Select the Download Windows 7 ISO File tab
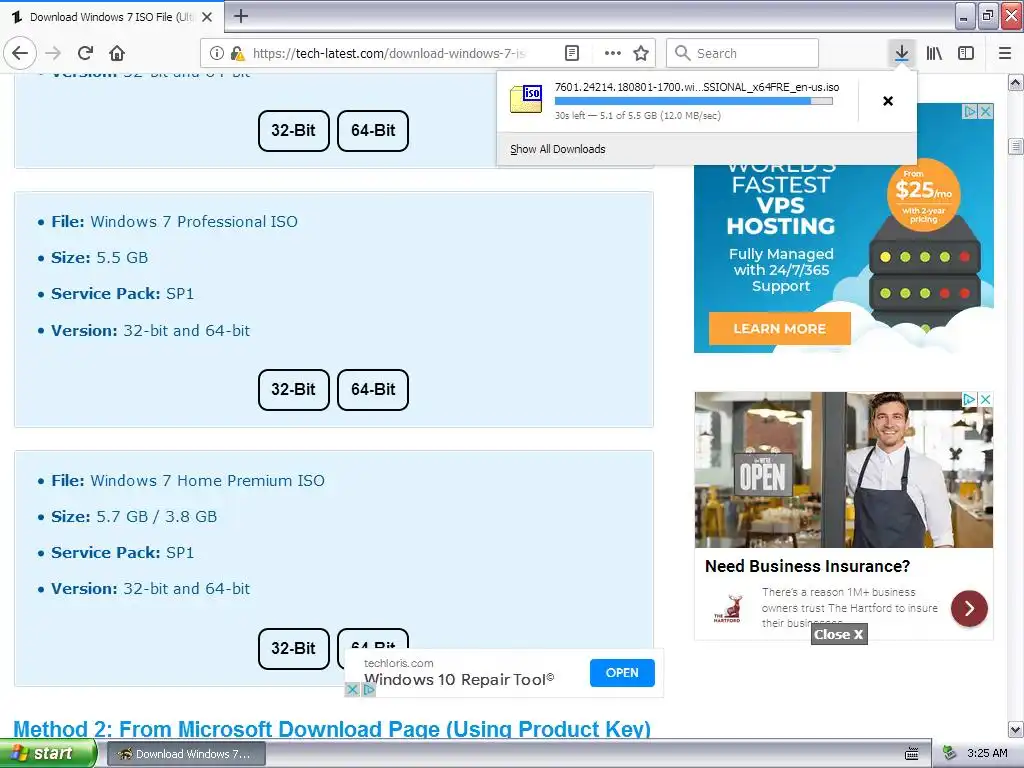 [112, 17]
